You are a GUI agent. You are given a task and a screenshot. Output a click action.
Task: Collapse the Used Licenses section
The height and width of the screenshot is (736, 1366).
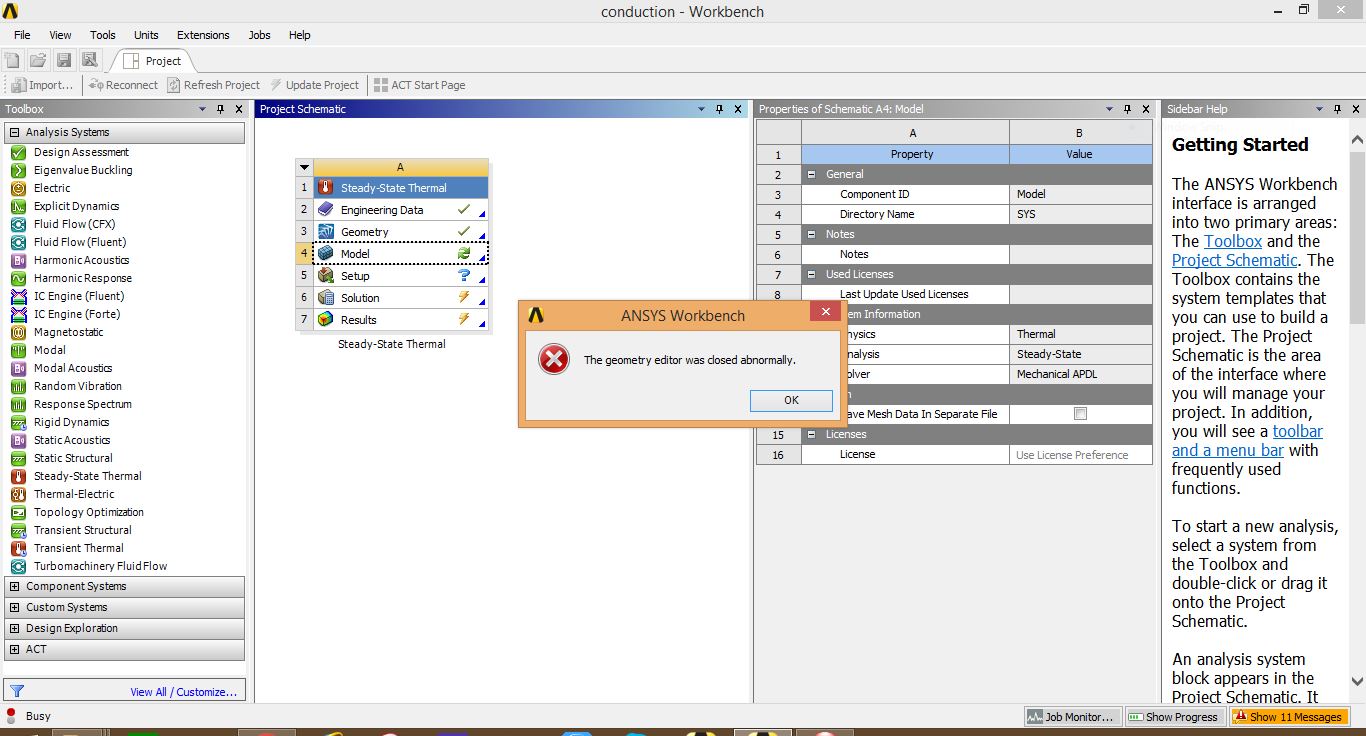click(x=811, y=274)
